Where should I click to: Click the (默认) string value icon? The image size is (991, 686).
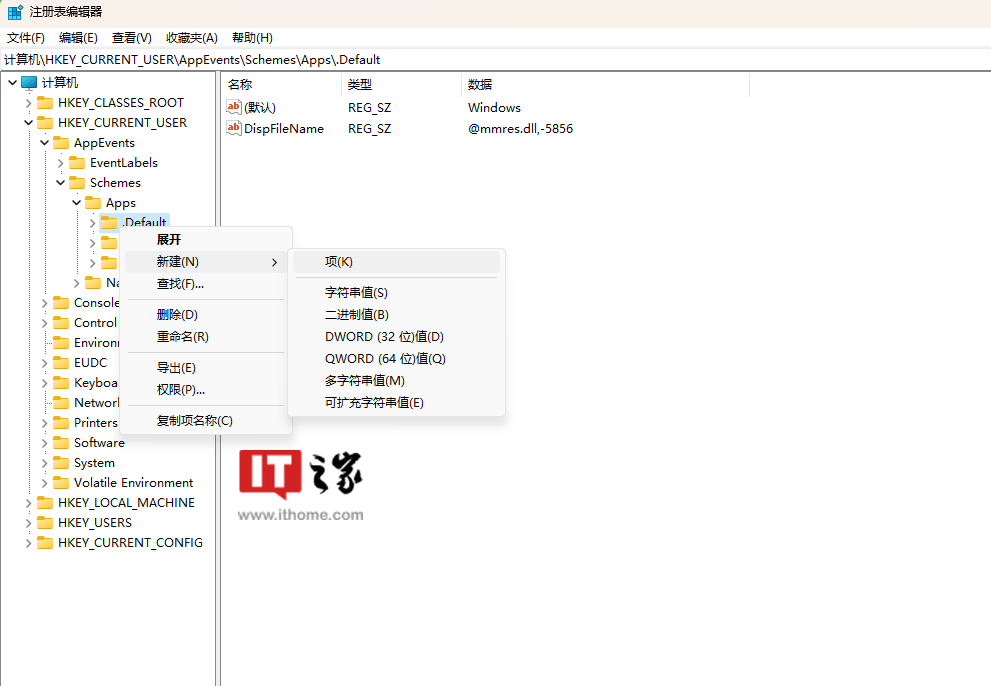coord(234,107)
